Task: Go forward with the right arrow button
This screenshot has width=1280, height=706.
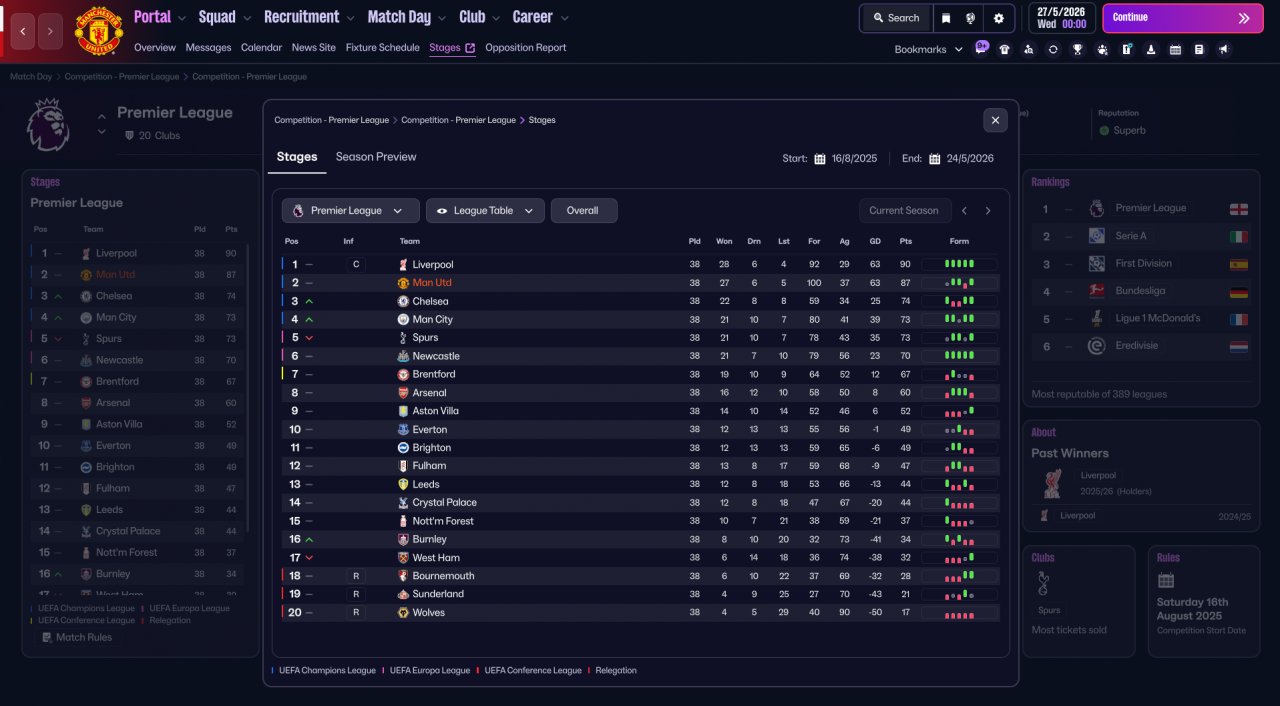Action: [51, 32]
